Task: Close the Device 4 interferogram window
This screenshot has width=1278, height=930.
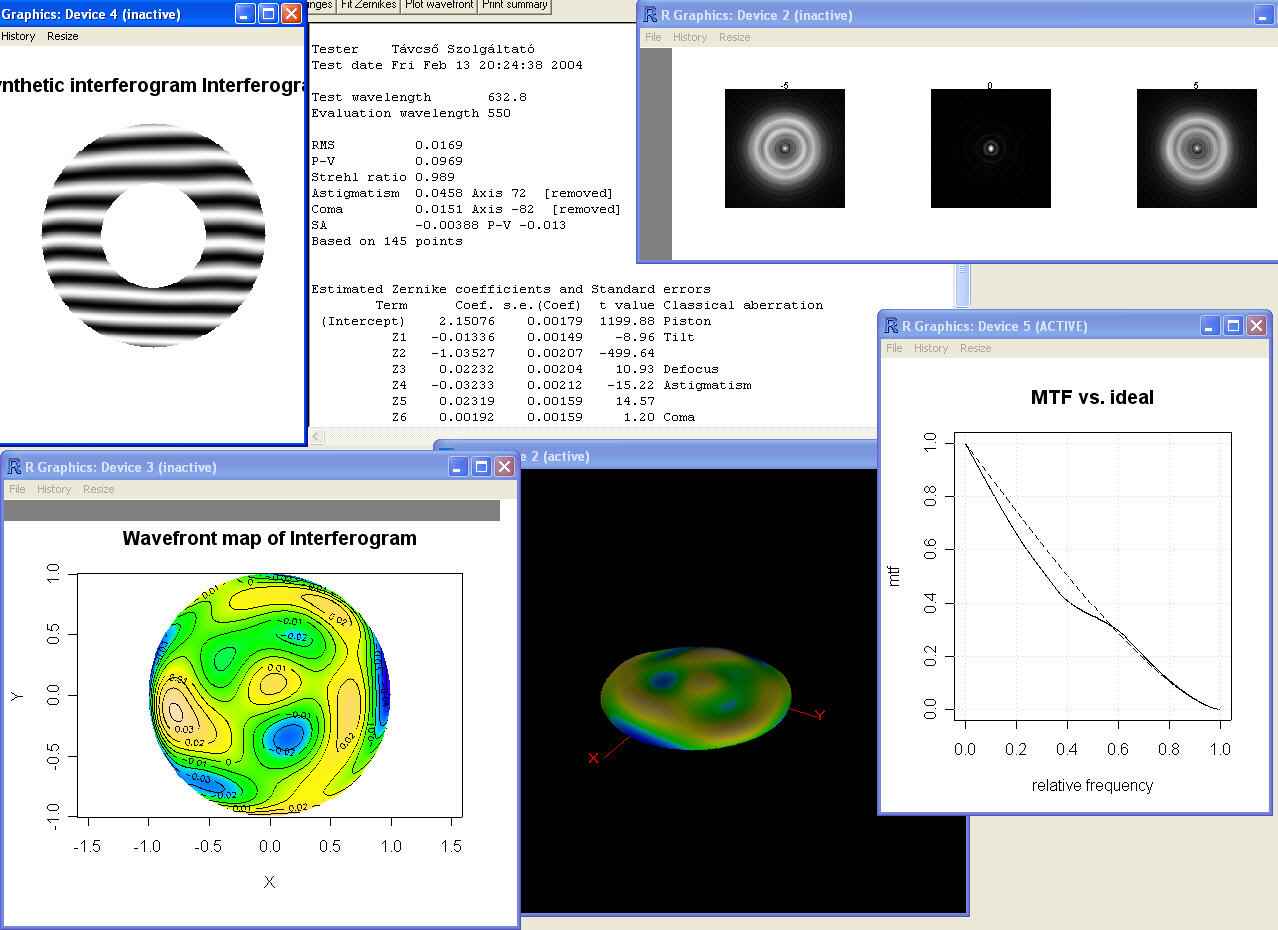Action: pyautogui.click(x=290, y=13)
